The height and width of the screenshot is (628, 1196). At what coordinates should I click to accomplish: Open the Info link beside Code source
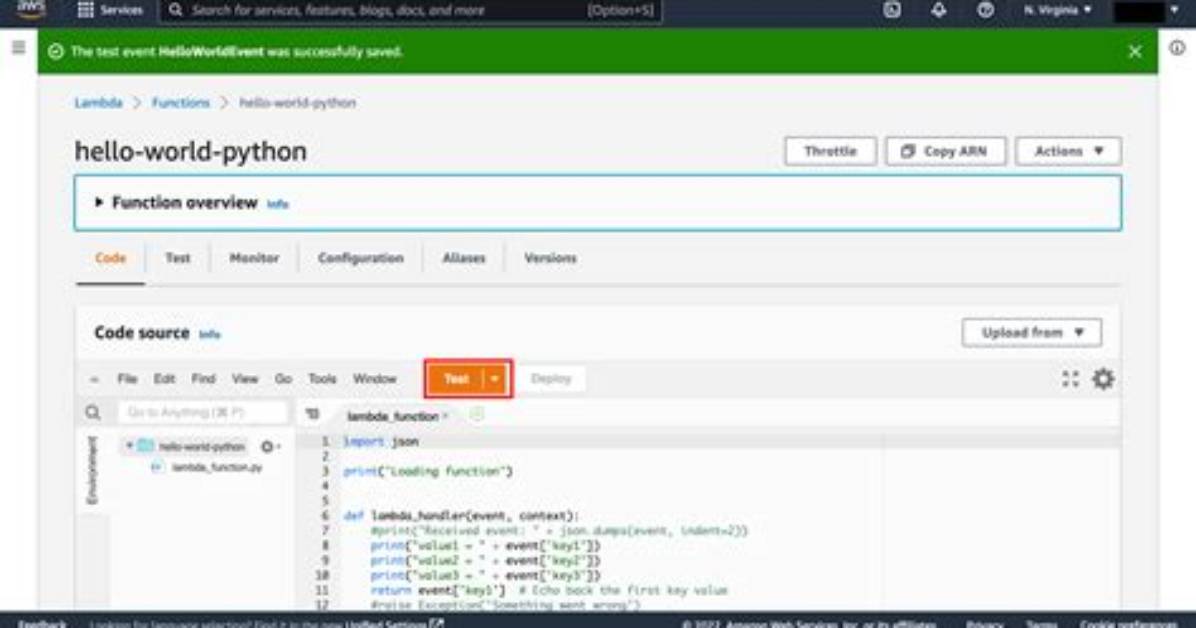point(210,334)
